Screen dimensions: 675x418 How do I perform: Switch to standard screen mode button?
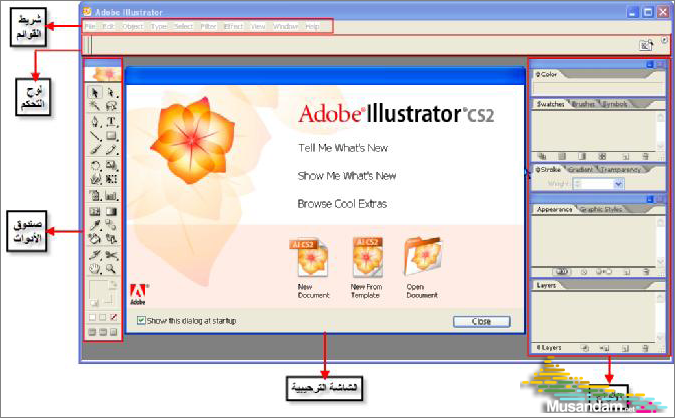coord(92,332)
